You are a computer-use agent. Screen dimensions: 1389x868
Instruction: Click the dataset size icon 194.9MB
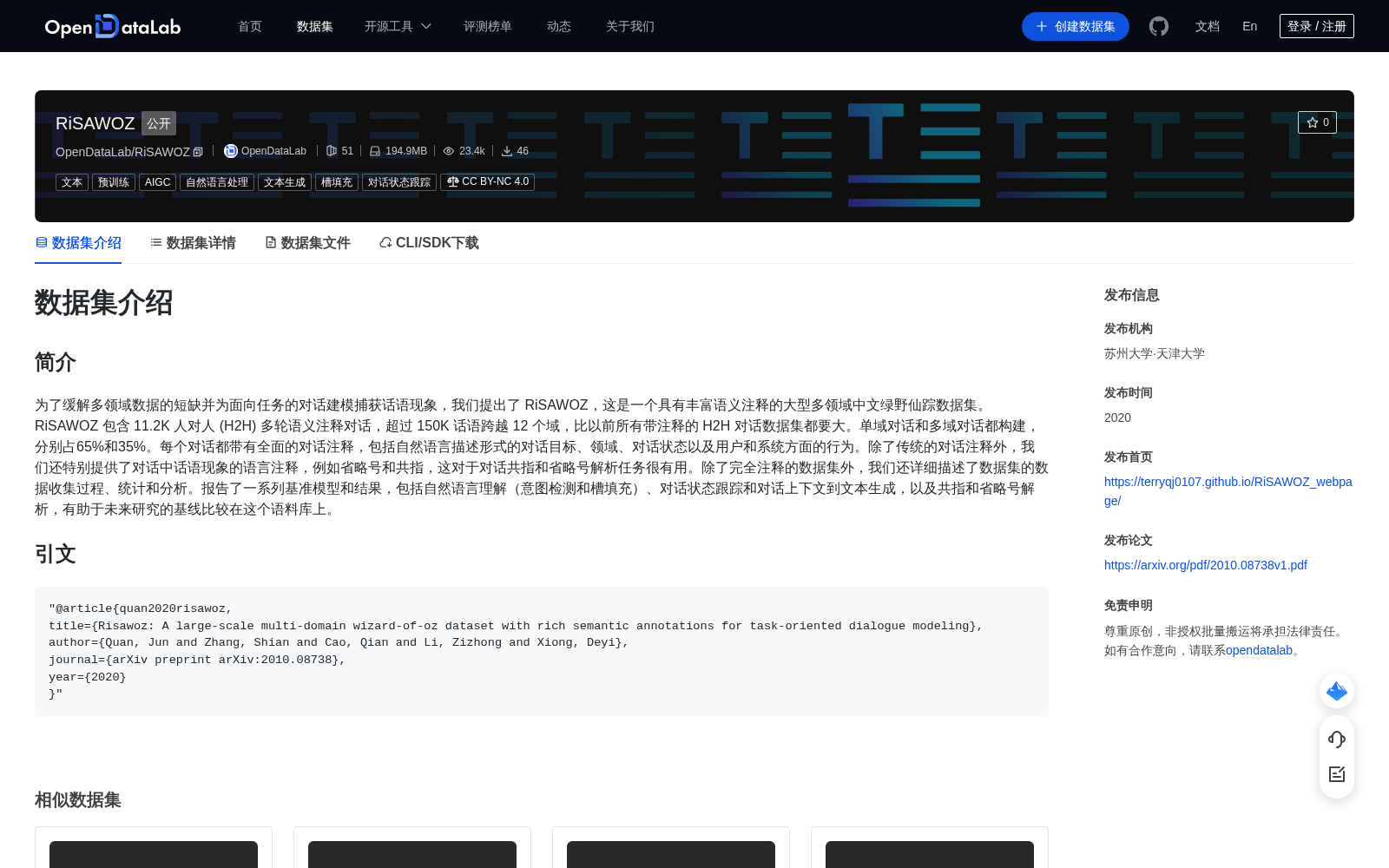[x=375, y=151]
